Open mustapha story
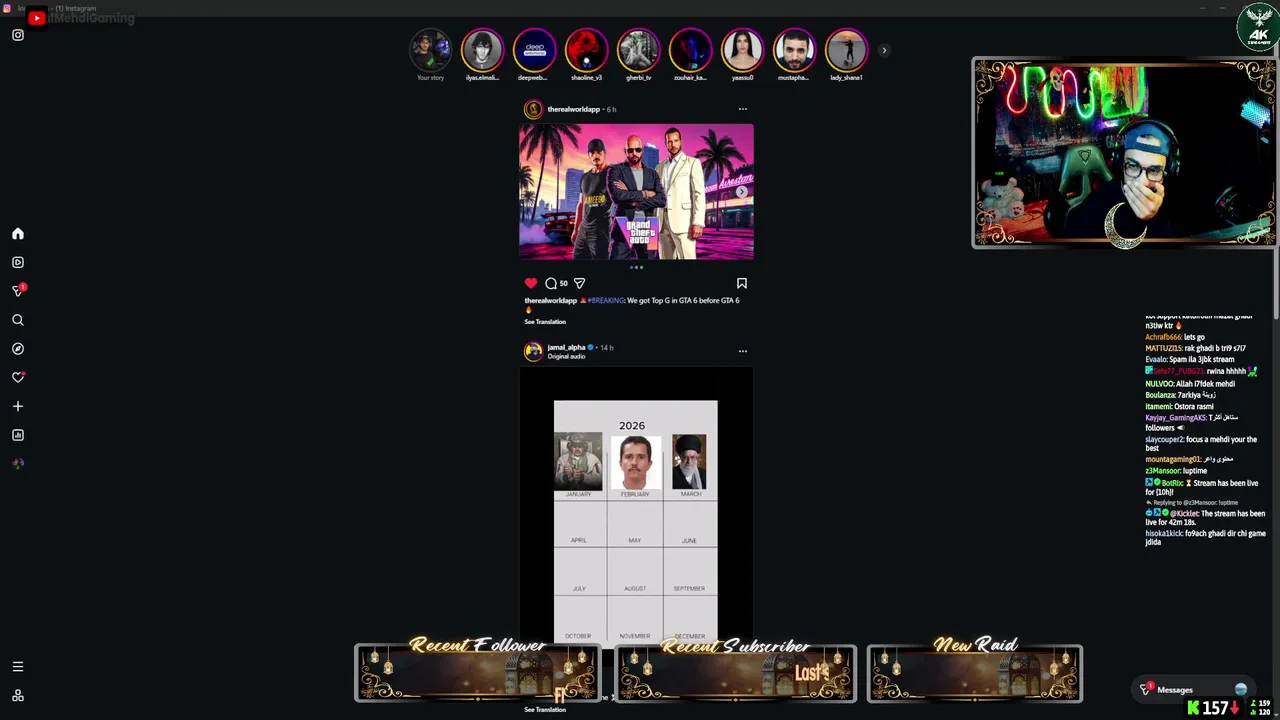 794,51
